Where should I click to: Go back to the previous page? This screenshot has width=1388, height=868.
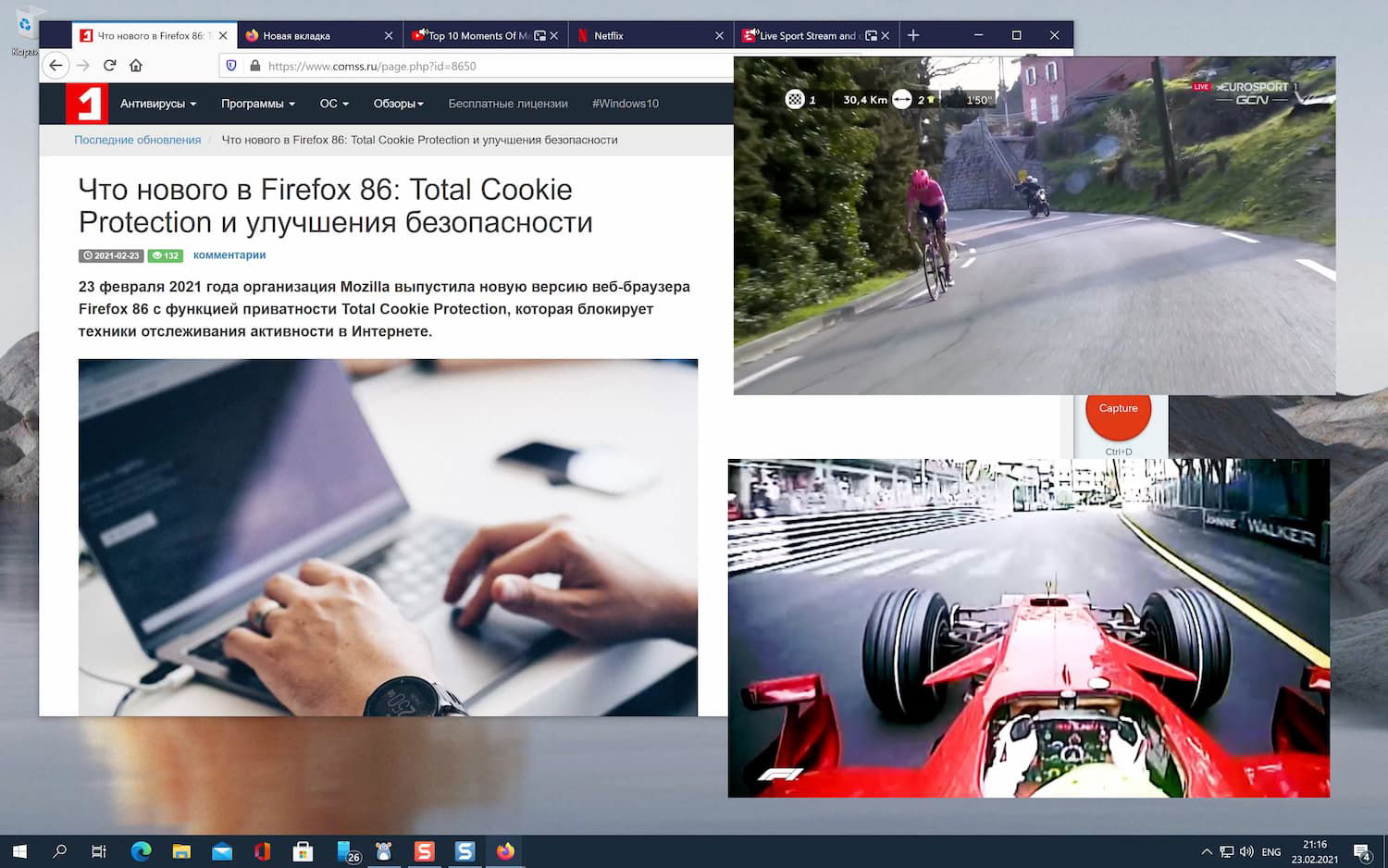56,66
